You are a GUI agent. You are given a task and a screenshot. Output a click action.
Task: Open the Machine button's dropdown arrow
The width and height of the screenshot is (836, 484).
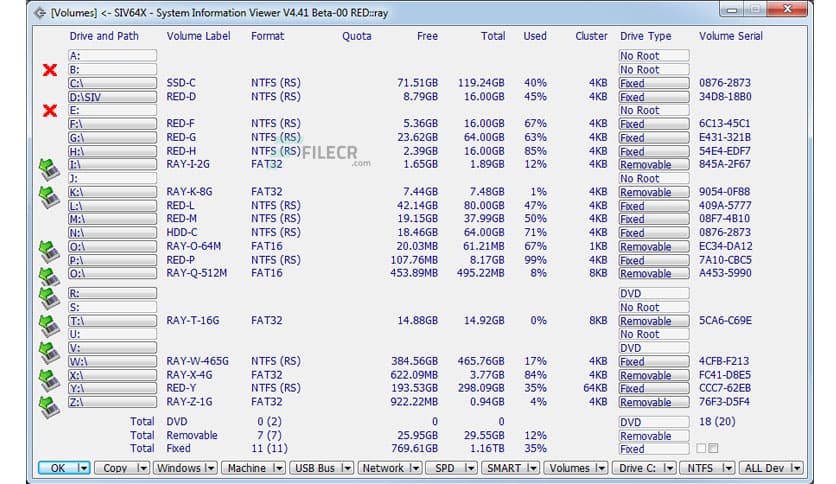pyautogui.click(x=278, y=468)
